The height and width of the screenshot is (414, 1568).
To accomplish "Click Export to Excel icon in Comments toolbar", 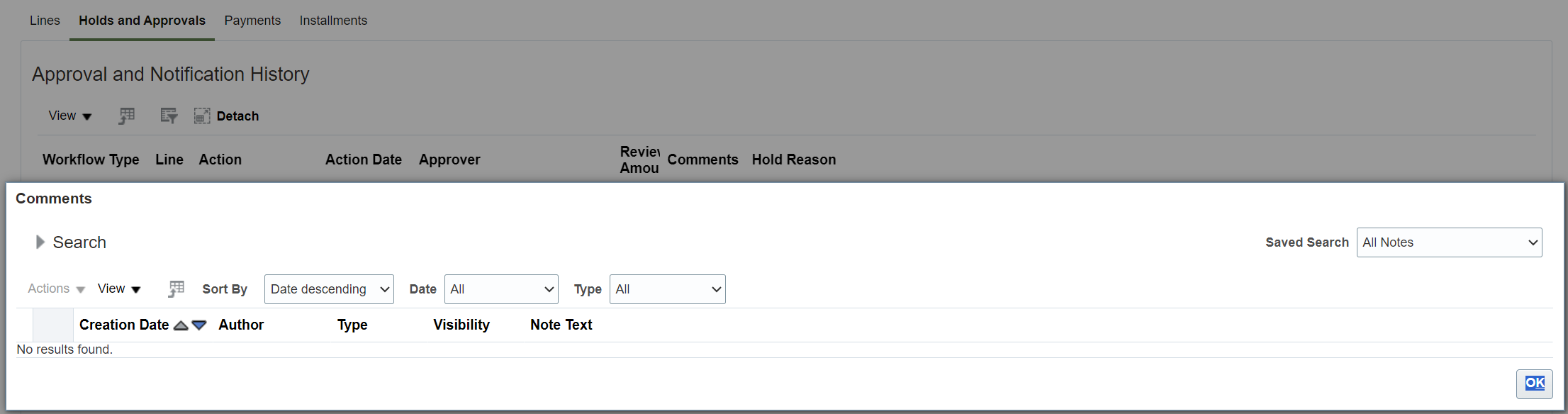I will coord(176,289).
